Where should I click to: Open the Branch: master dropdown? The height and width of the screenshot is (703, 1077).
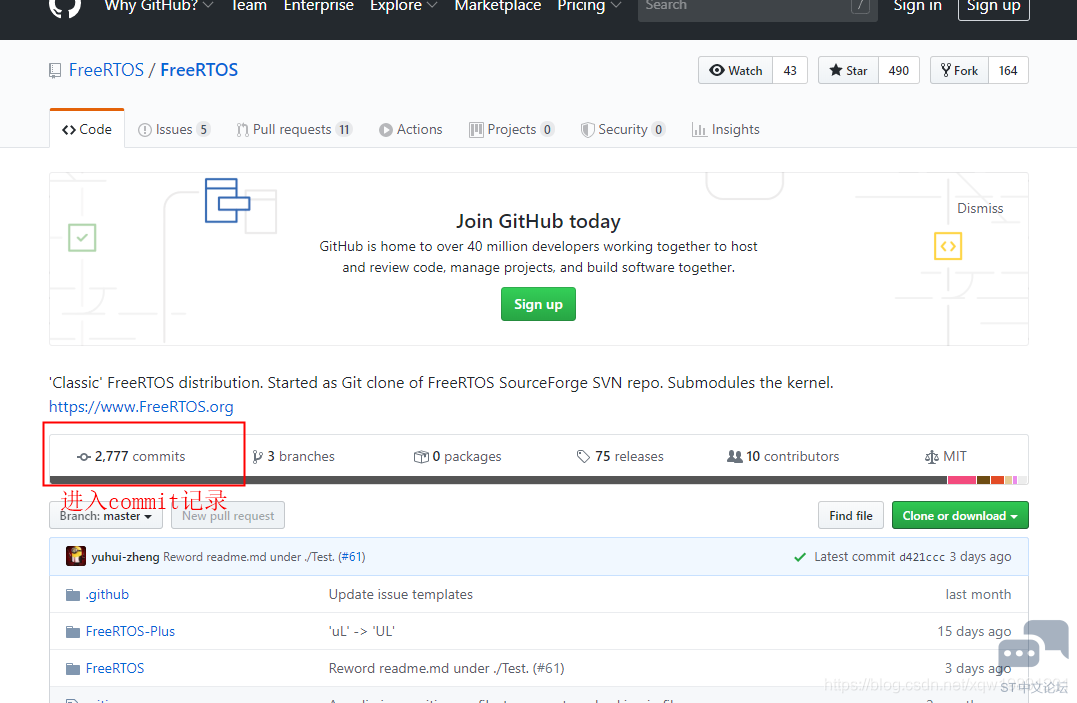point(106,515)
